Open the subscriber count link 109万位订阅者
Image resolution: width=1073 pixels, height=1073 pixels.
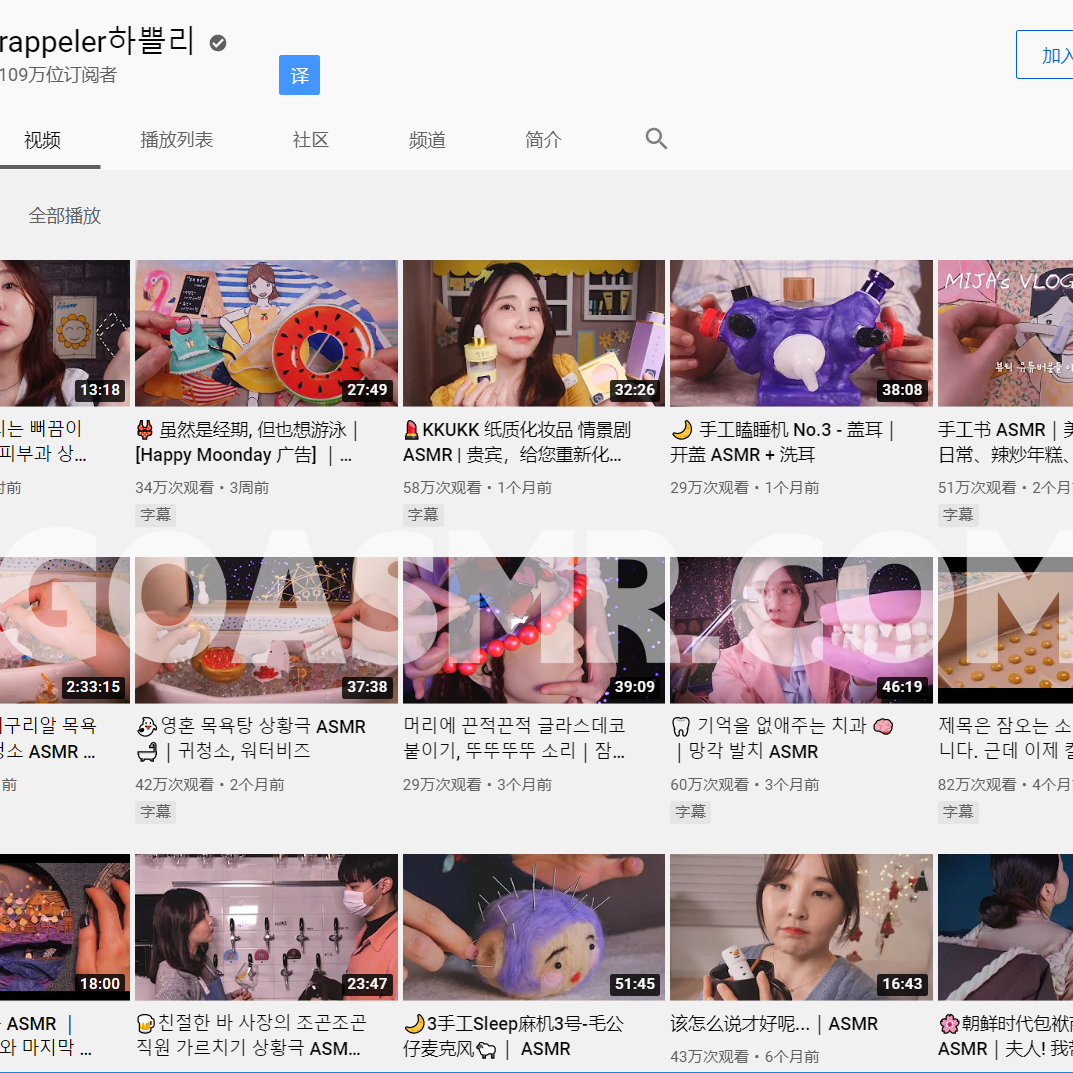coord(55,74)
